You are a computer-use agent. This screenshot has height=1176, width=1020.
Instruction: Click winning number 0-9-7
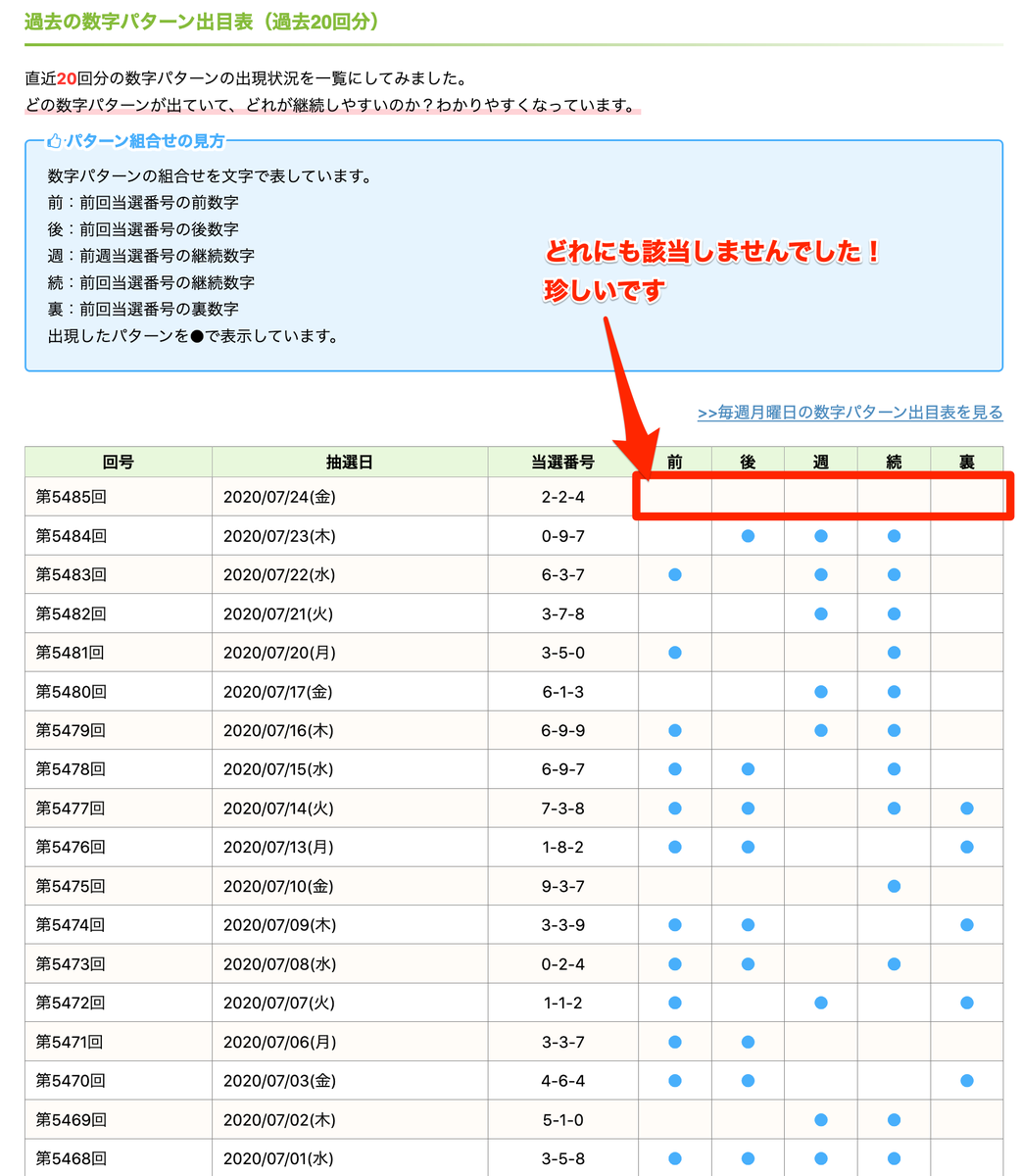[563, 536]
